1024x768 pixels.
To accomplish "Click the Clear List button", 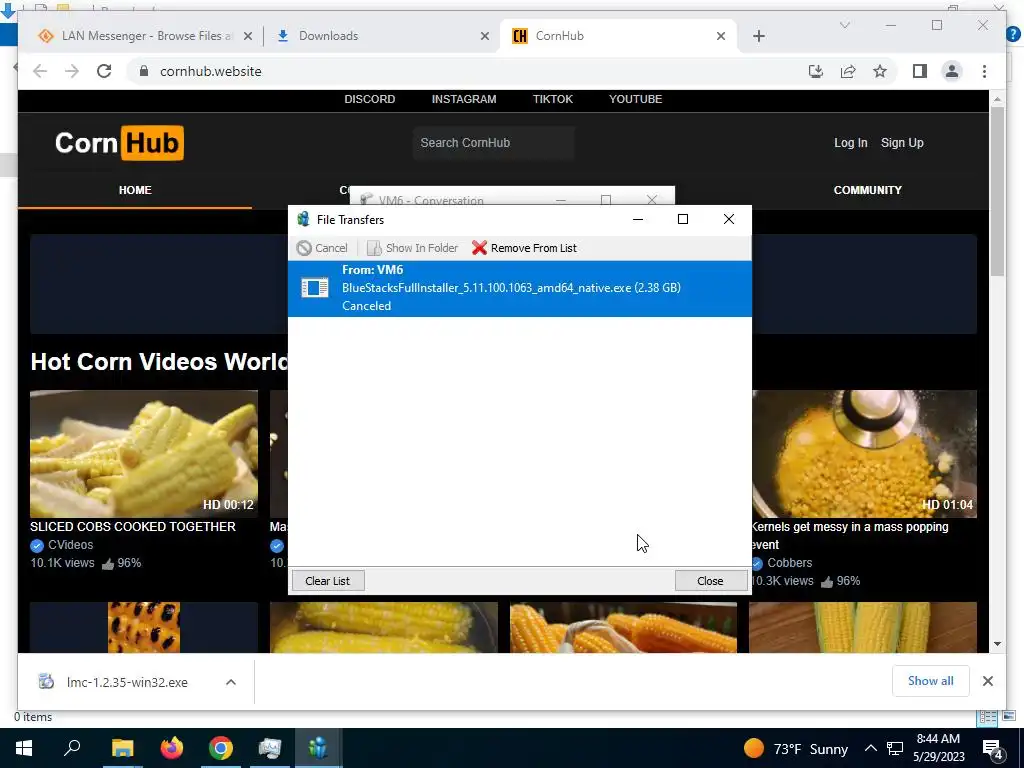I will (x=328, y=581).
